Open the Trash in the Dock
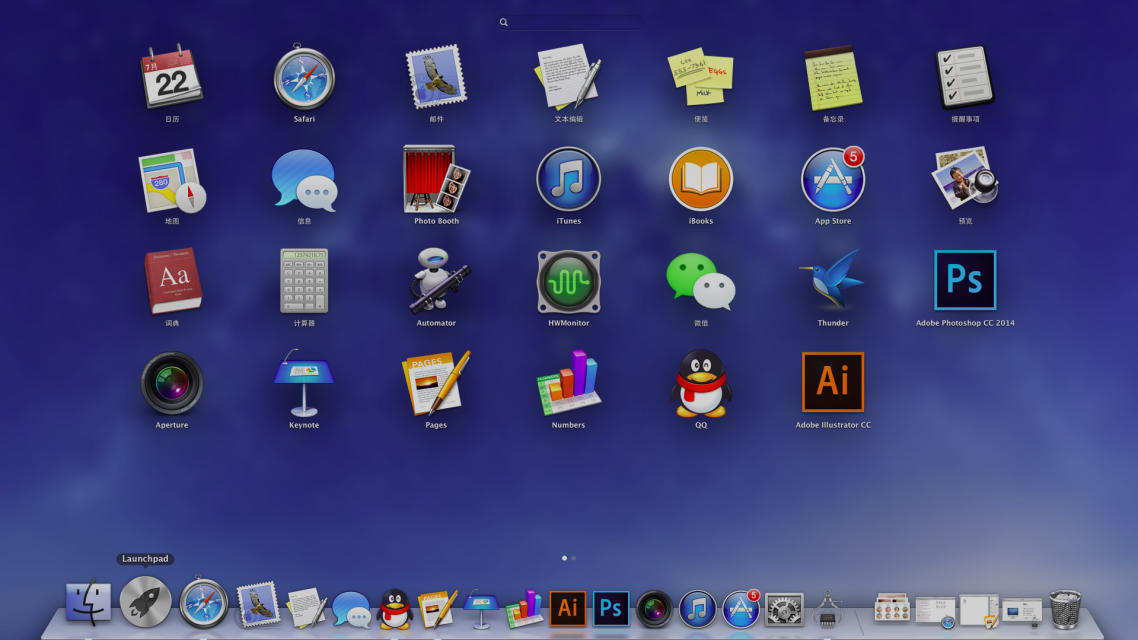This screenshot has width=1138, height=640. [1065, 609]
